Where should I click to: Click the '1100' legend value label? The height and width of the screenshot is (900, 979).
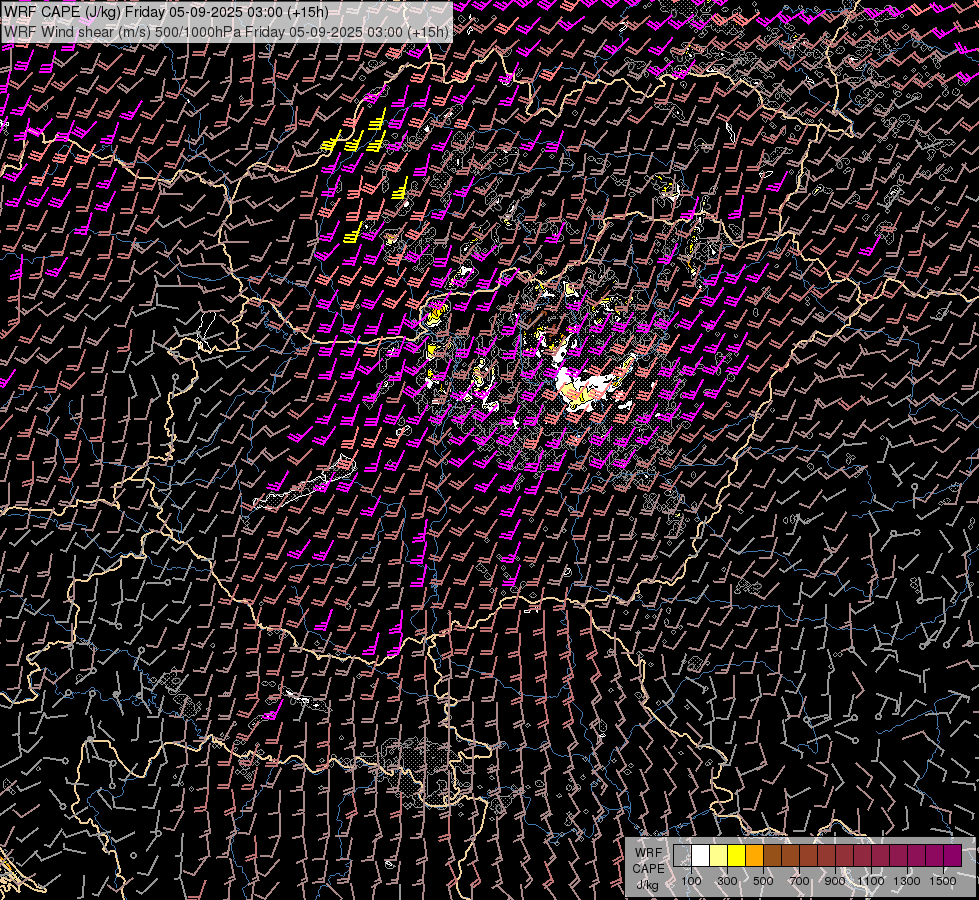tap(870, 881)
